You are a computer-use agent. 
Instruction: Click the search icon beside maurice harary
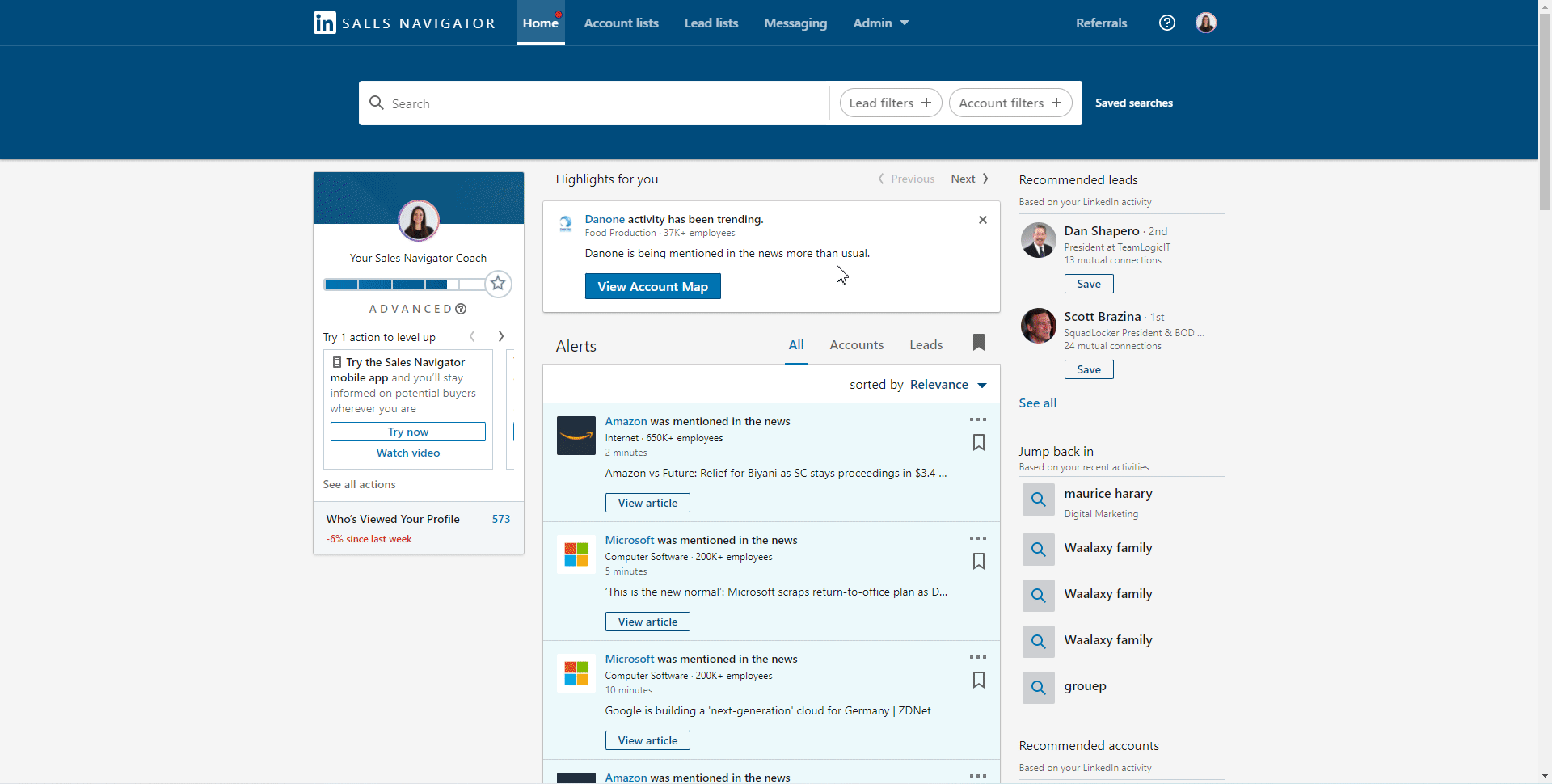click(x=1038, y=499)
